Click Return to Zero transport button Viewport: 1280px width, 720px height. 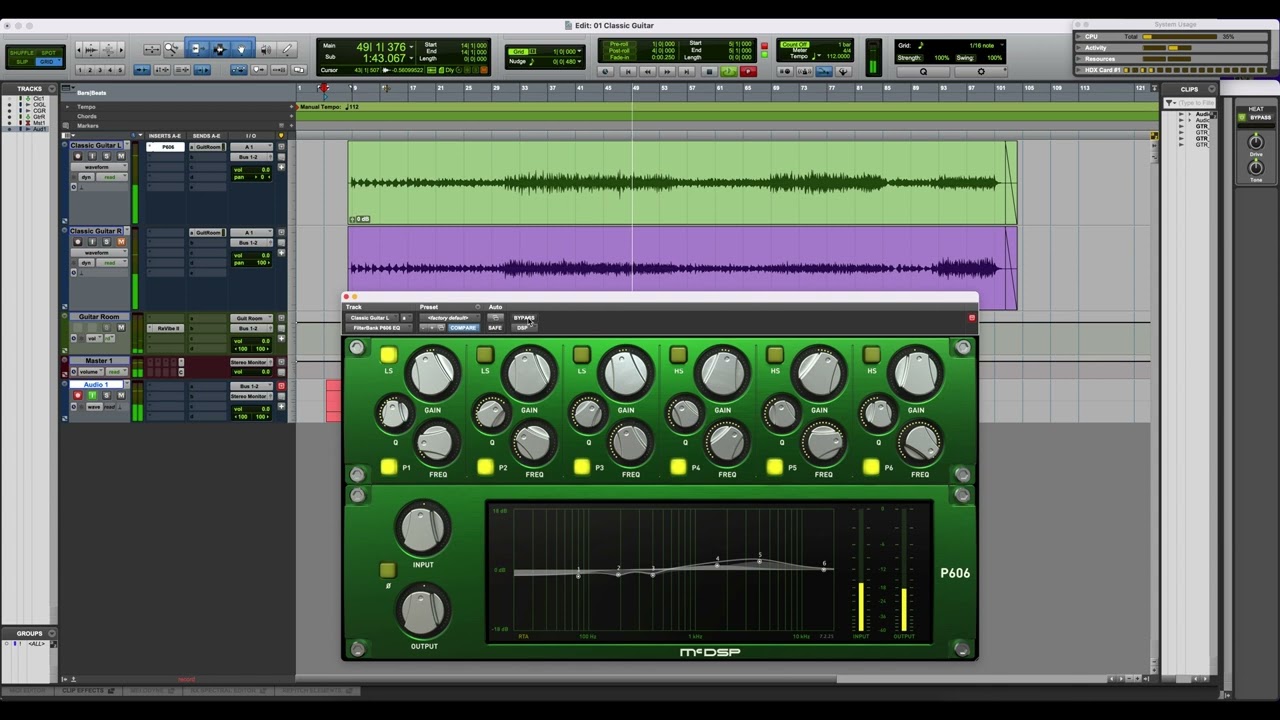pyautogui.click(x=628, y=71)
